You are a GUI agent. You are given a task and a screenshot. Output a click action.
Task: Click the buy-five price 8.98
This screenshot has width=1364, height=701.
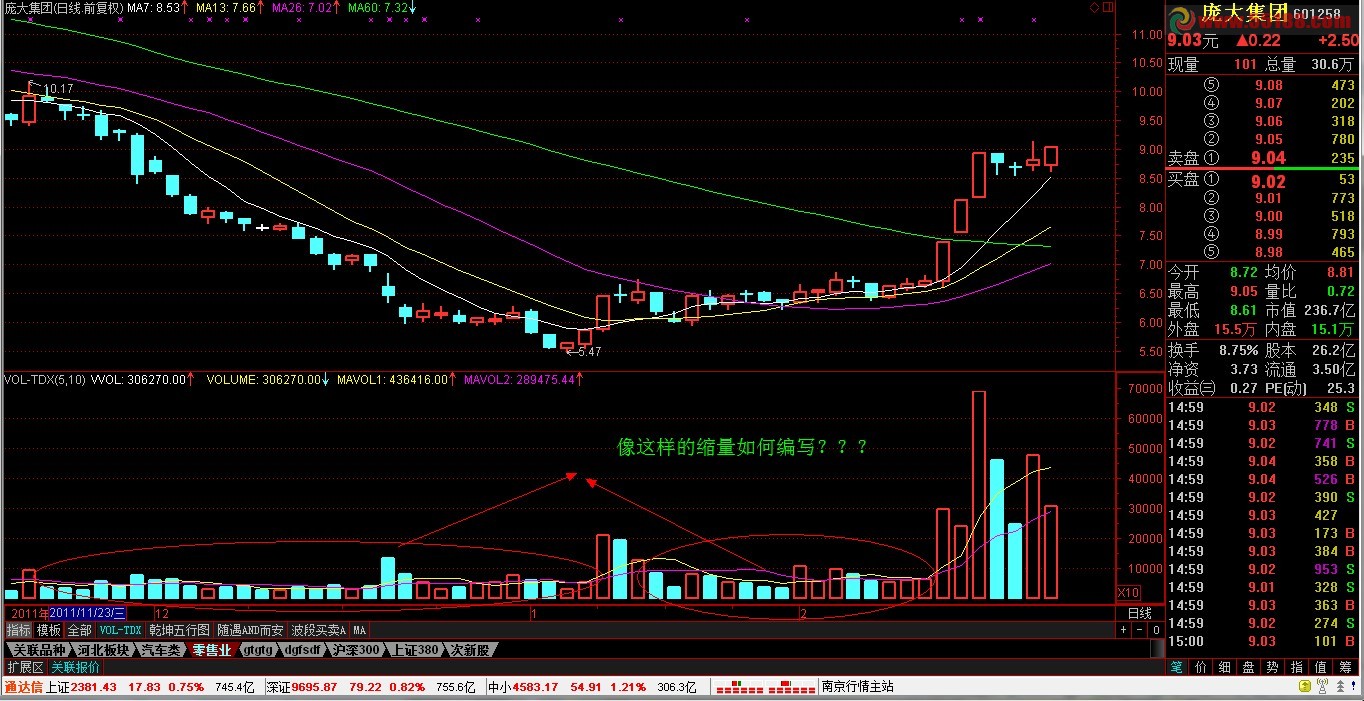[x=1268, y=253]
